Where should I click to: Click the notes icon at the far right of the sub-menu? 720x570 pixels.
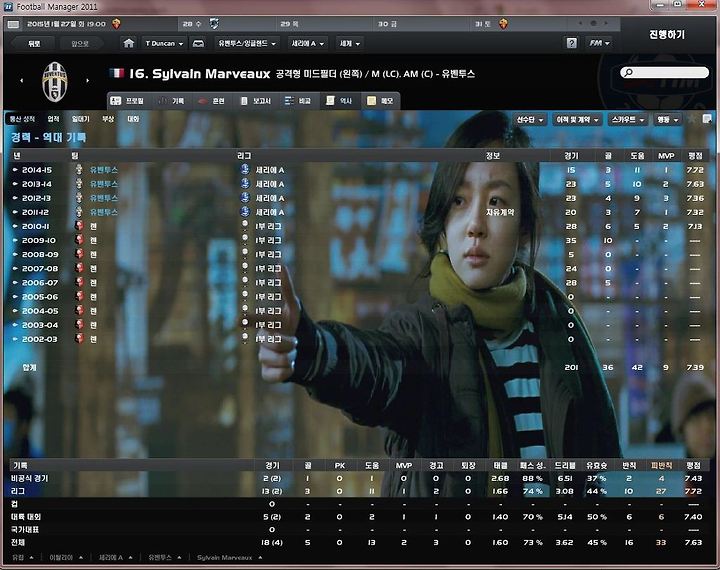click(x=706, y=119)
